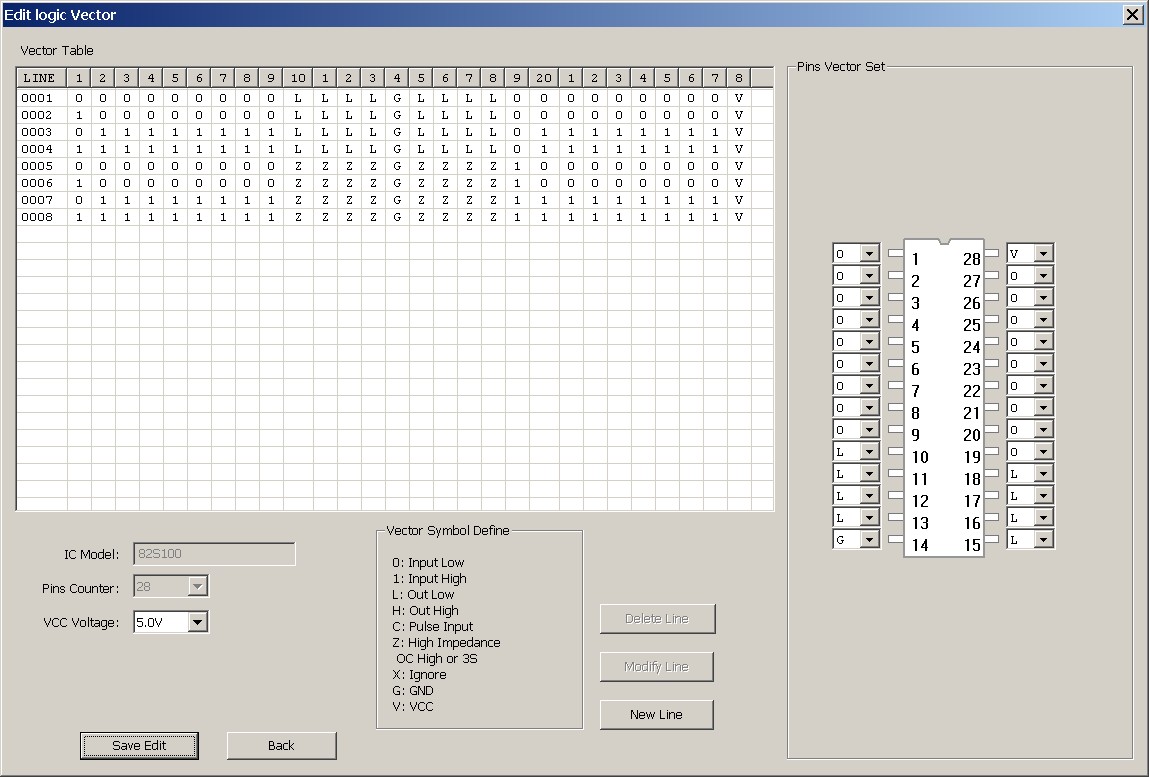This screenshot has height=777, width=1149.
Task: Expand the pin 28 dropdown showing V
Action: pos(1043,254)
